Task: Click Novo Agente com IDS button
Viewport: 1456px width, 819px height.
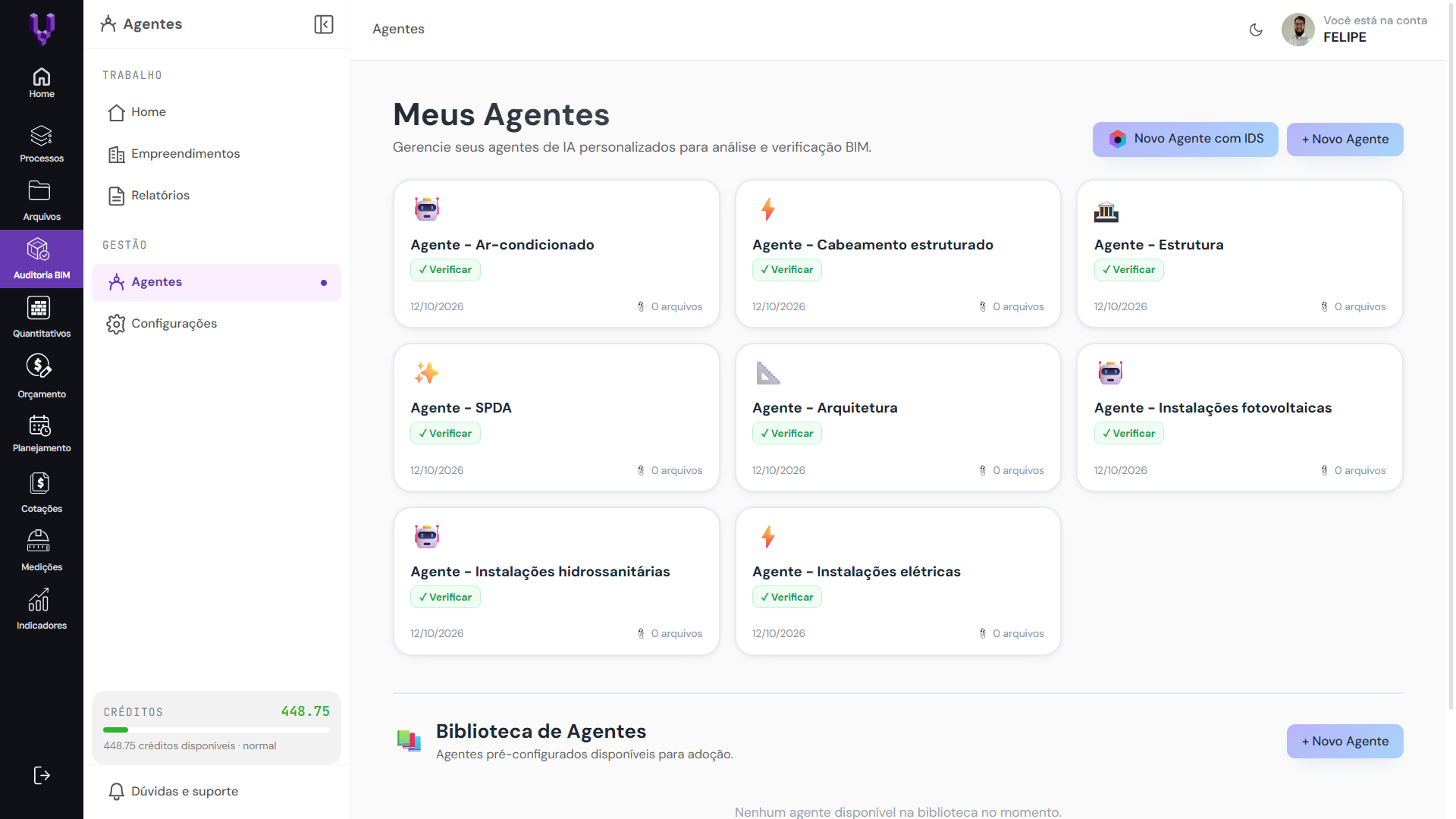Action: 1185,139
